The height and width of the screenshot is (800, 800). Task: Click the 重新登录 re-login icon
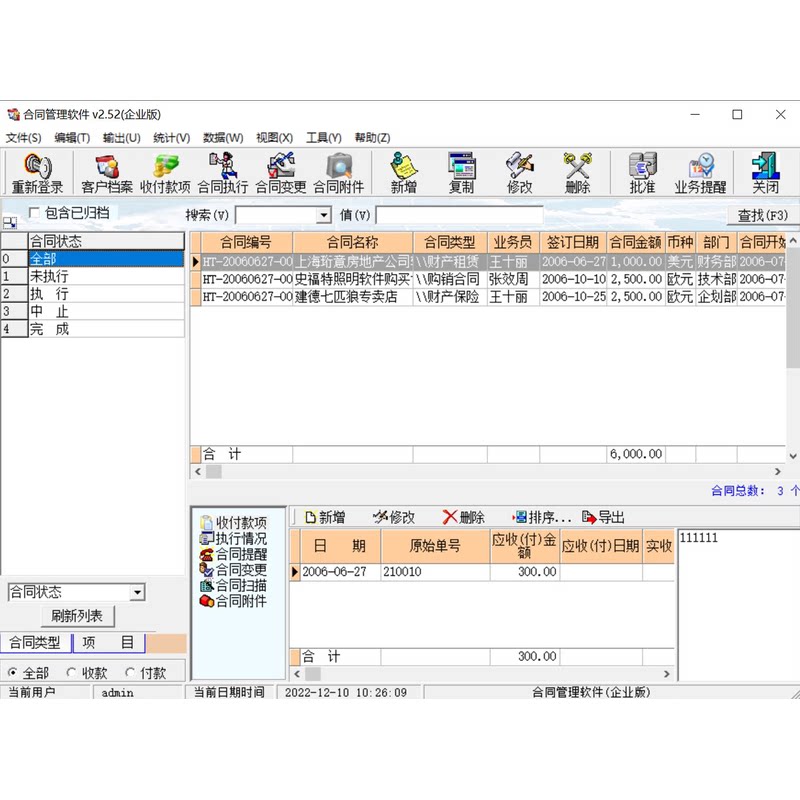[x=37, y=173]
